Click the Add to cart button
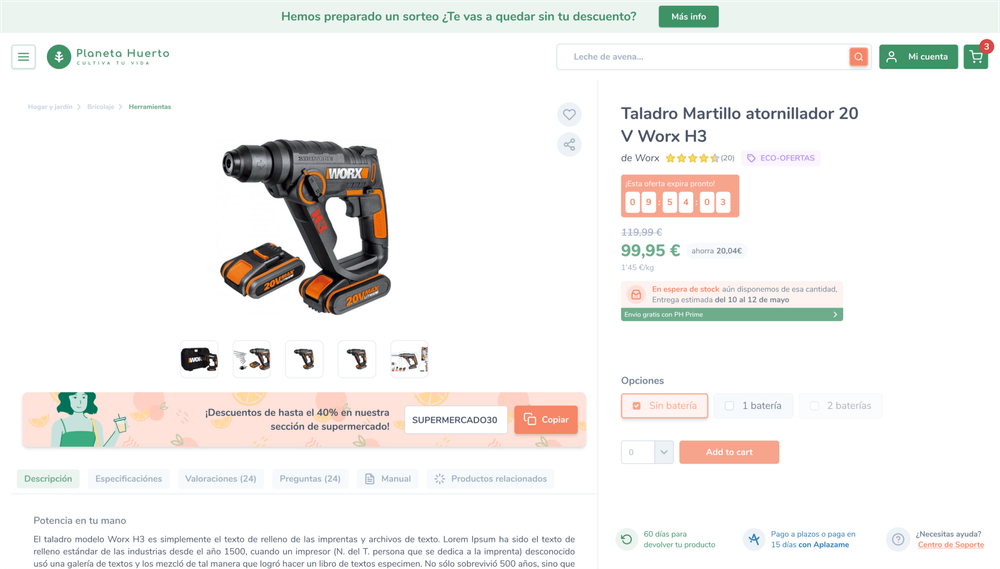Image resolution: width=1000 pixels, height=569 pixels. pyautogui.click(x=729, y=452)
